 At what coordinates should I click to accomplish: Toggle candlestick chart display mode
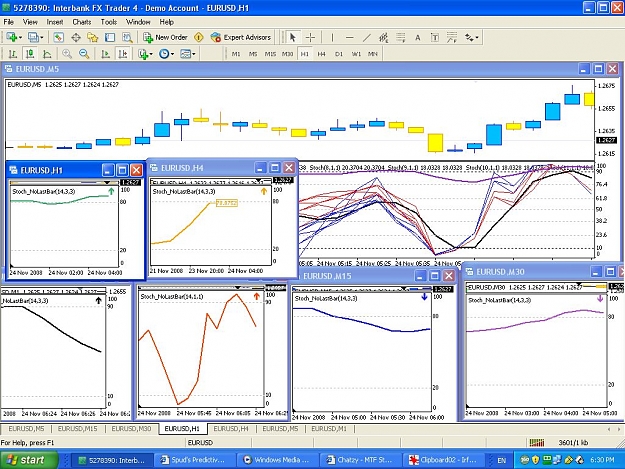[30, 53]
